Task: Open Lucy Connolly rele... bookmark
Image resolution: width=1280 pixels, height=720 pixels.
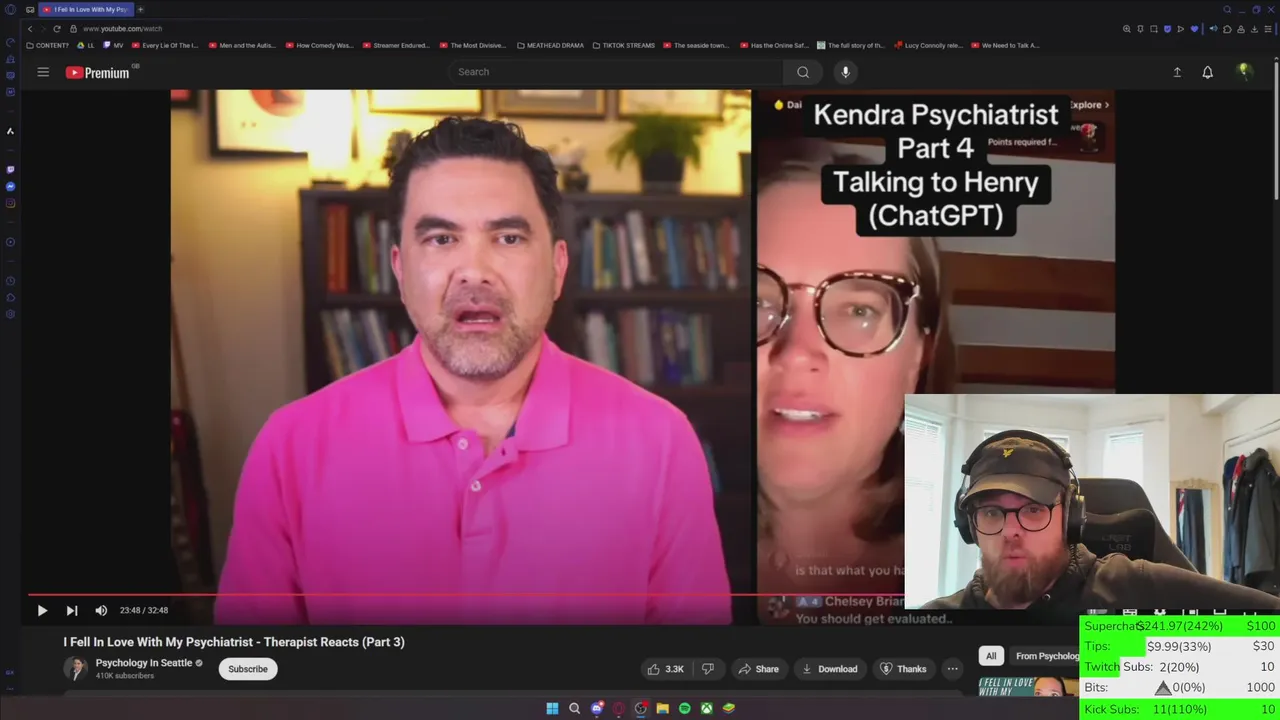Action: 929,45
